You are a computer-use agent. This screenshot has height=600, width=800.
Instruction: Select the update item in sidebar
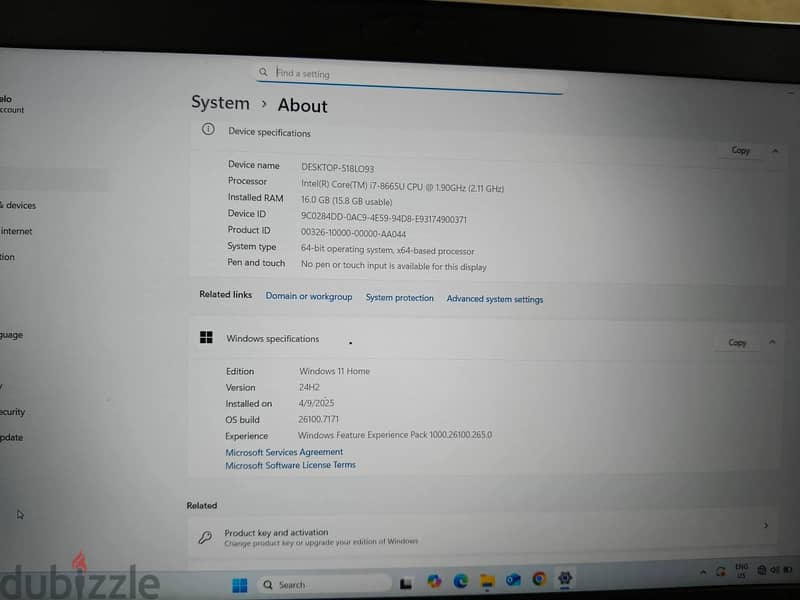[12, 437]
